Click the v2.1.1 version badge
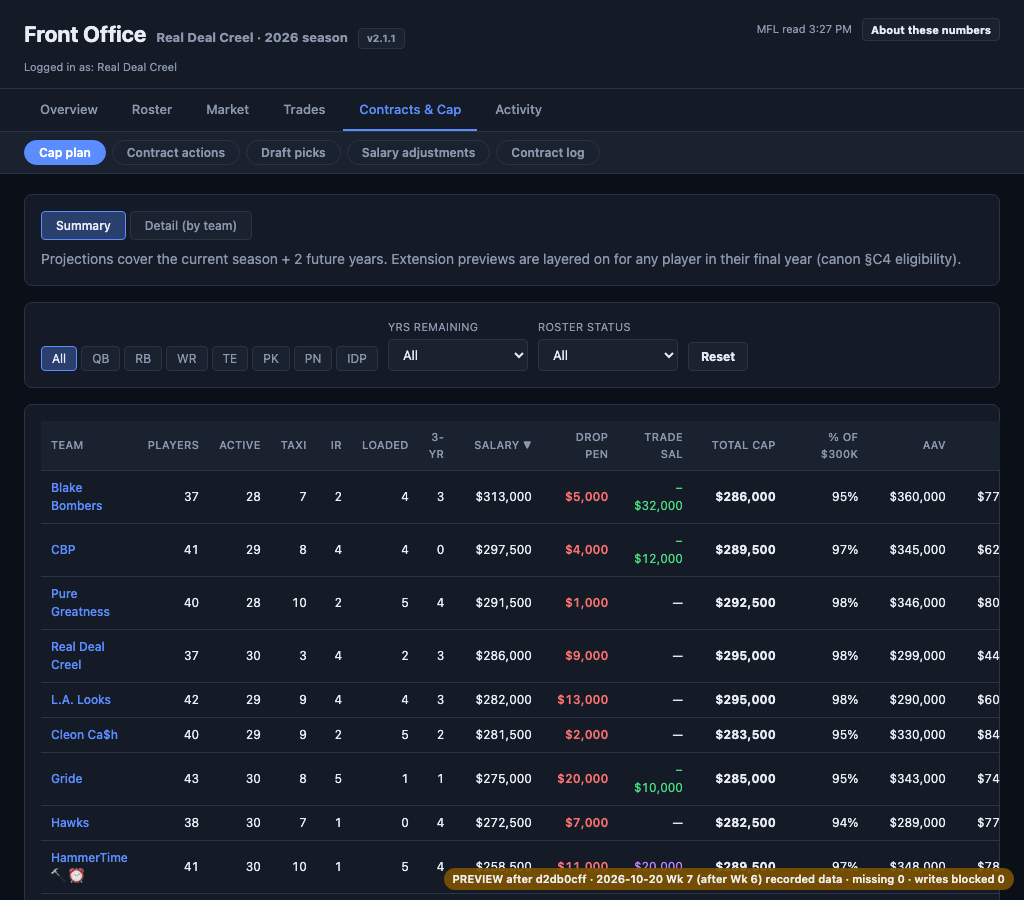The height and width of the screenshot is (900, 1024). click(381, 39)
